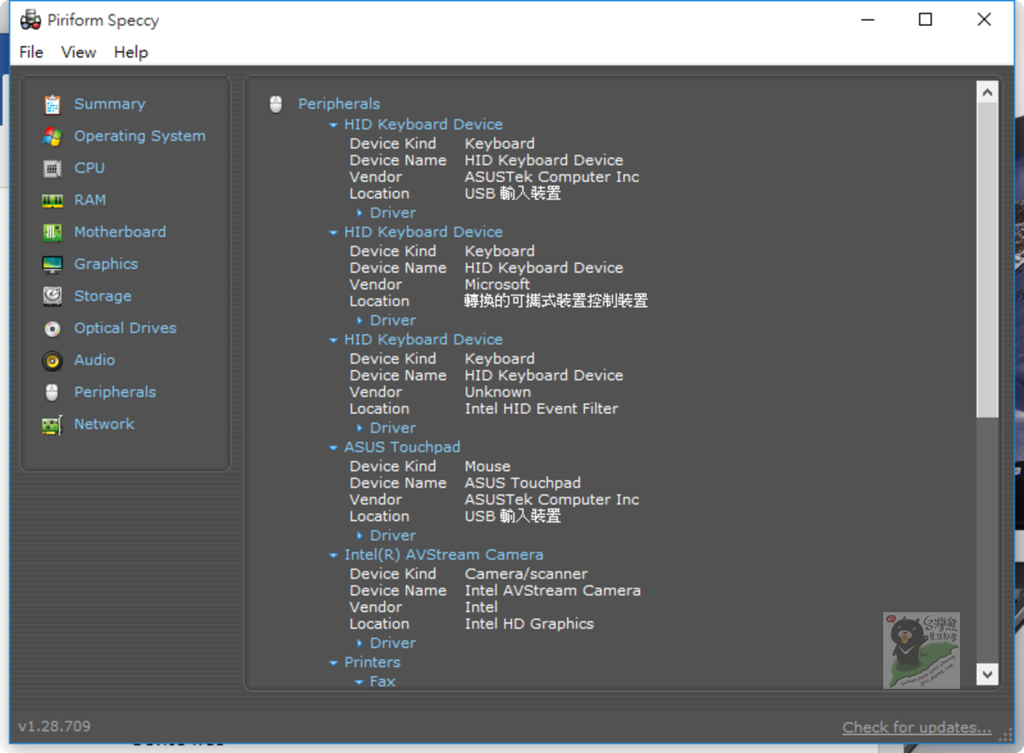
Task: Select Motherboard in the sidebar
Action: (120, 232)
